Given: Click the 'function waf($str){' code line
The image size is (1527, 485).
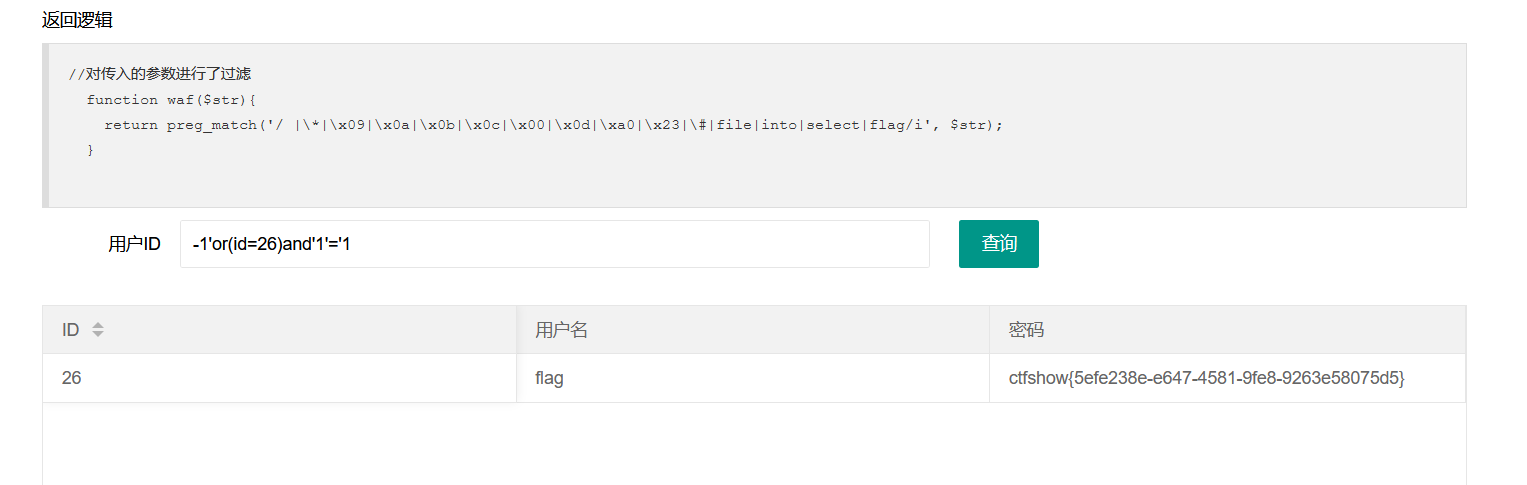Looking at the screenshot, I should point(172,100).
